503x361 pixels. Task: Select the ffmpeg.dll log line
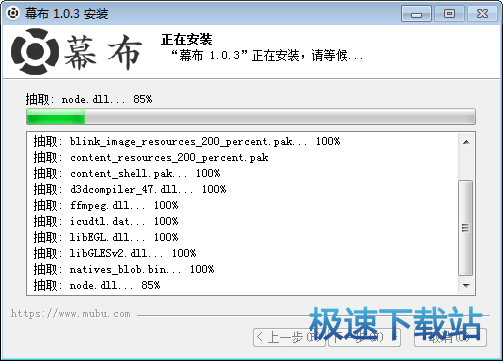click(106, 205)
